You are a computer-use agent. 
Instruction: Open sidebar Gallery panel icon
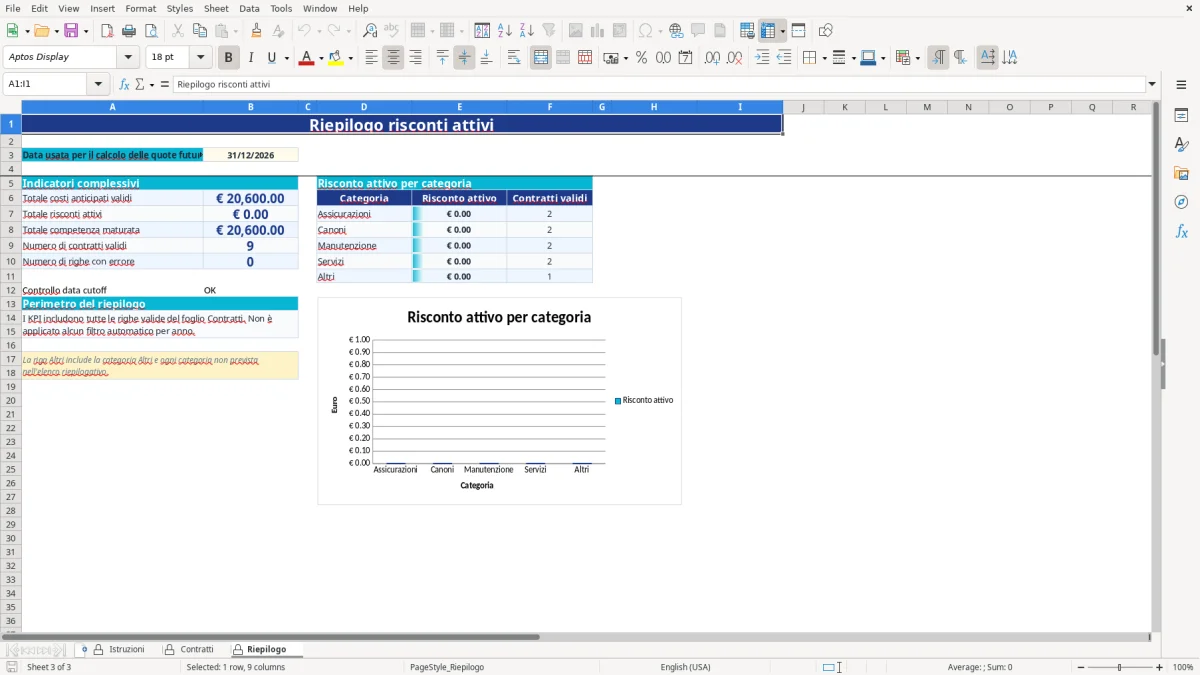pyautogui.click(x=1181, y=174)
